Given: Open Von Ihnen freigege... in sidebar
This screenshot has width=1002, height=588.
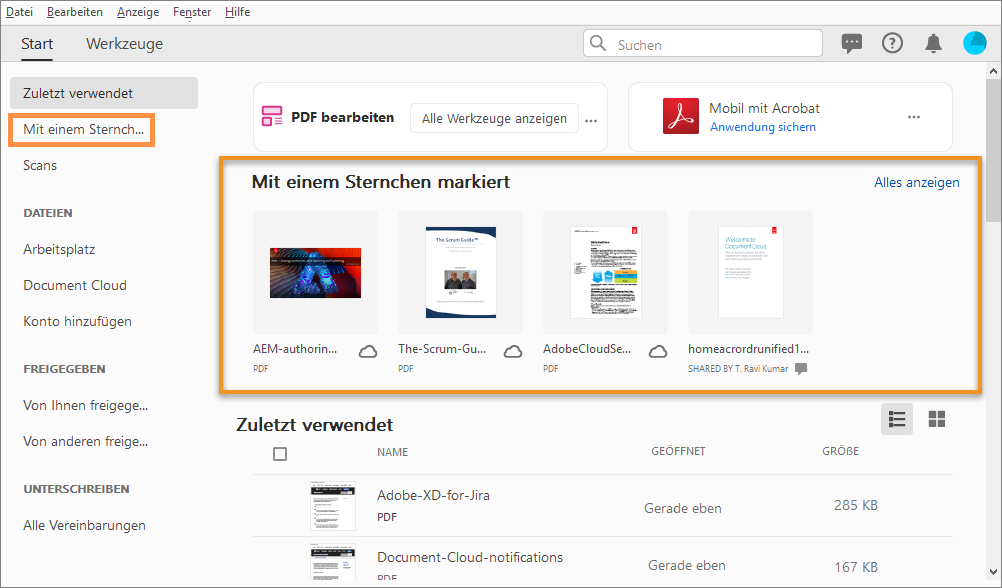Looking at the screenshot, I should [x=86, y=405].
